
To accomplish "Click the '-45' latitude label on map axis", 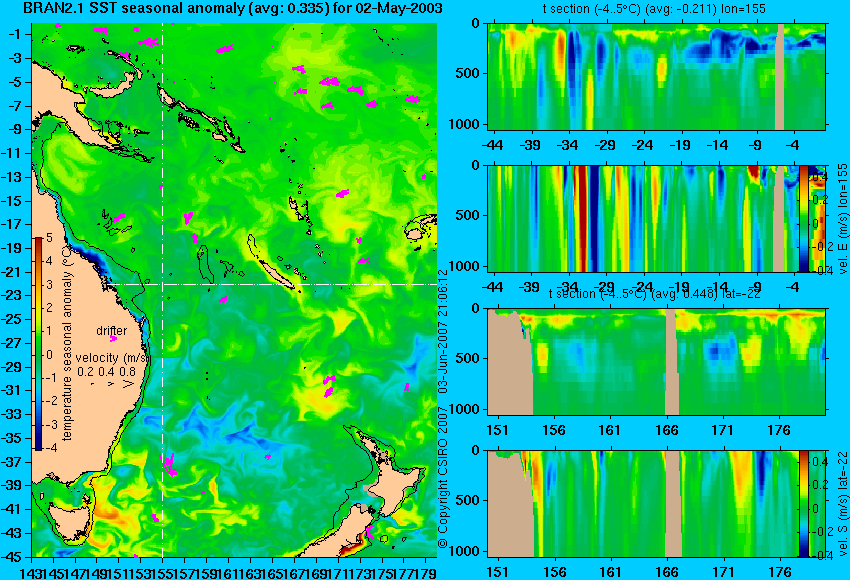I will [x=12, y=557].
